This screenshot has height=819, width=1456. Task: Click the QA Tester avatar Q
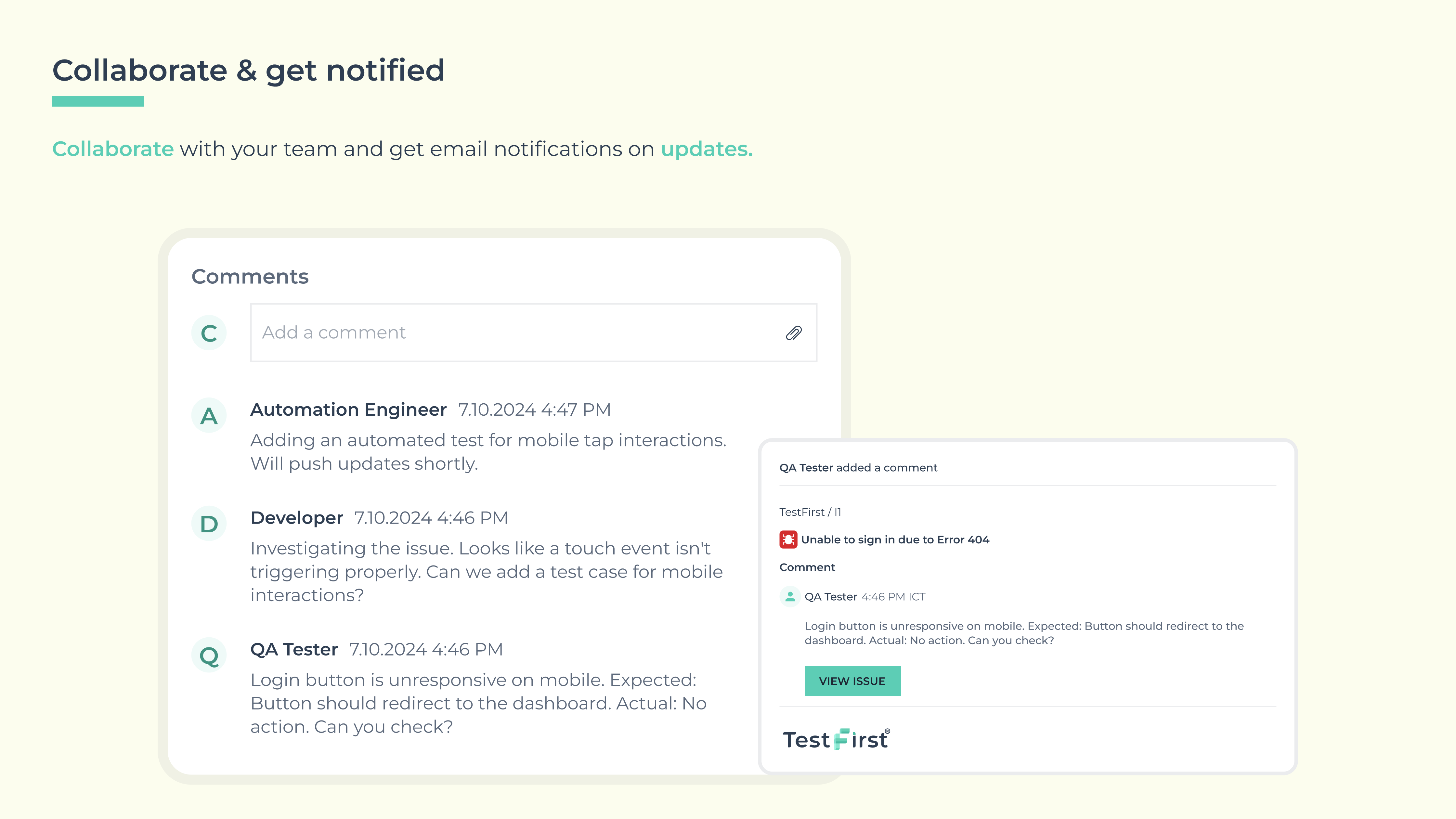209,655
